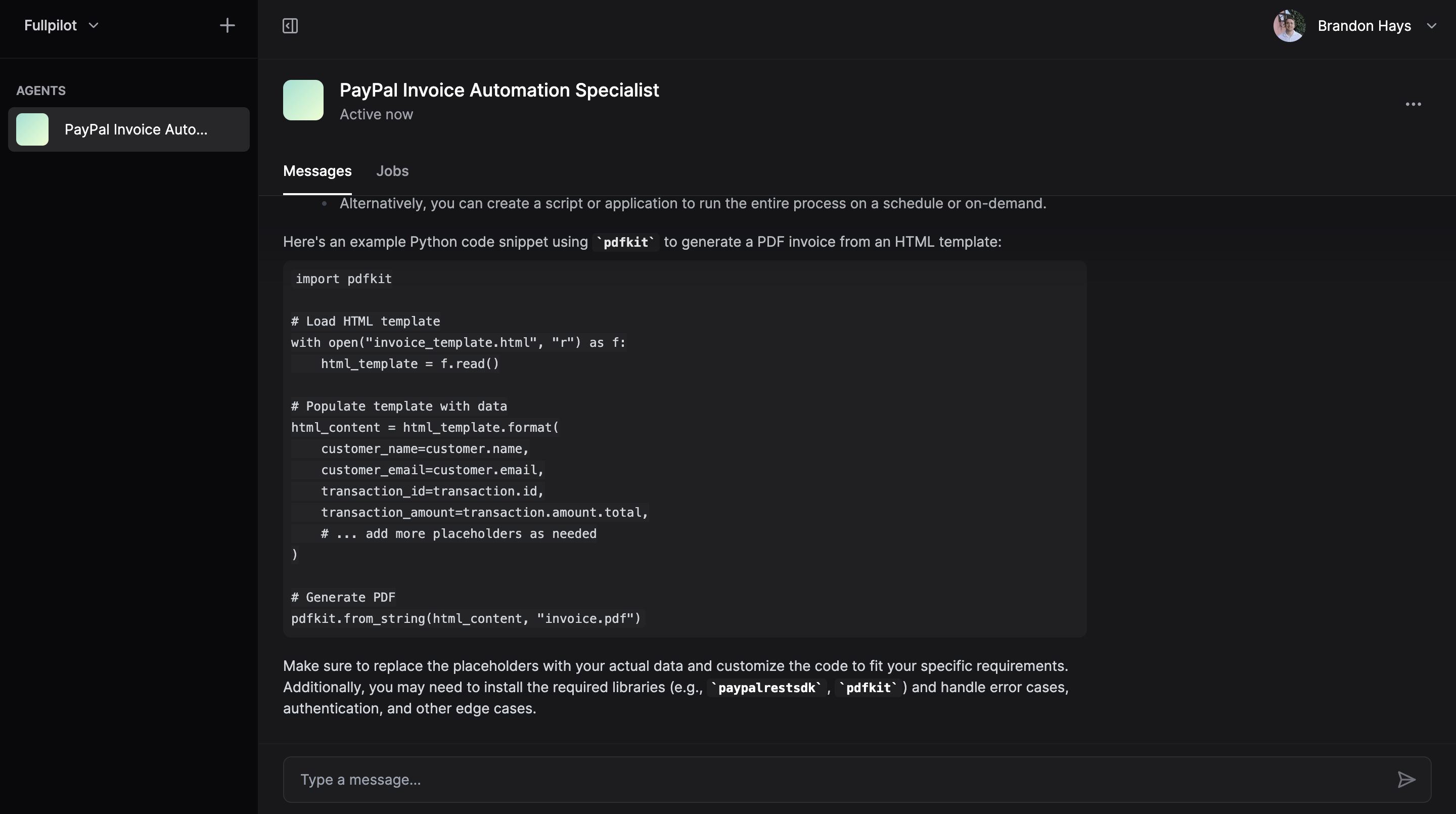
Task: Click small green agent icon in sidebar
Action: point(32,129)
